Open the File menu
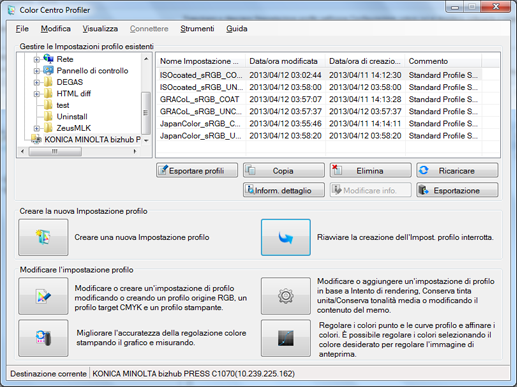Screen dimensions: 517x387 [x=22, y=29]
